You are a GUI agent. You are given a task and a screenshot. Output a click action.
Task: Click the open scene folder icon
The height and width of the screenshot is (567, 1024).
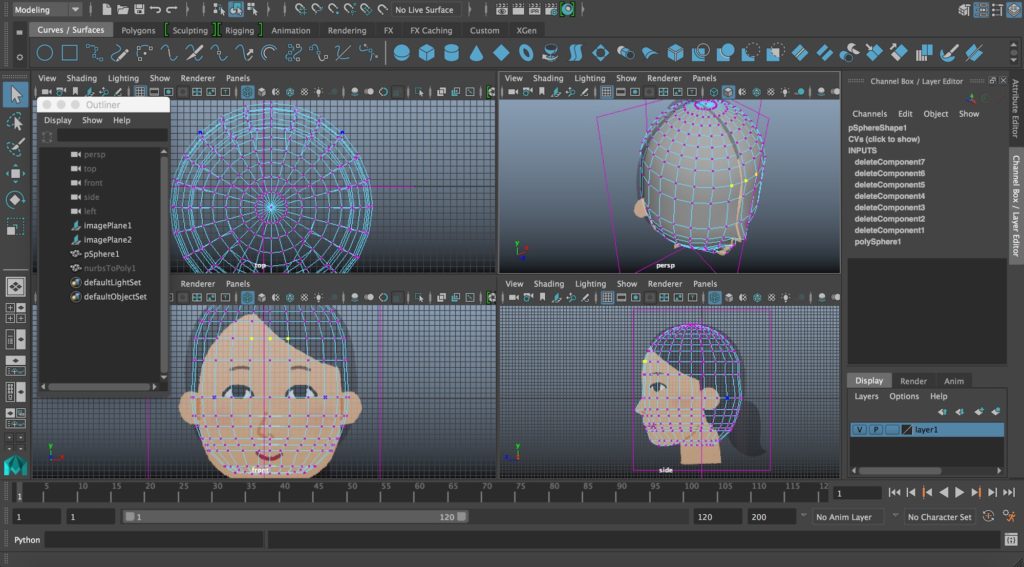click(123, 10)
